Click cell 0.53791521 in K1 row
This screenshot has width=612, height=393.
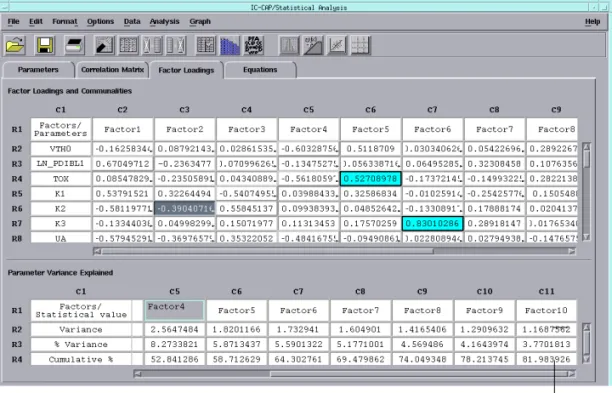pyautogui.click(x=123, y=194)
